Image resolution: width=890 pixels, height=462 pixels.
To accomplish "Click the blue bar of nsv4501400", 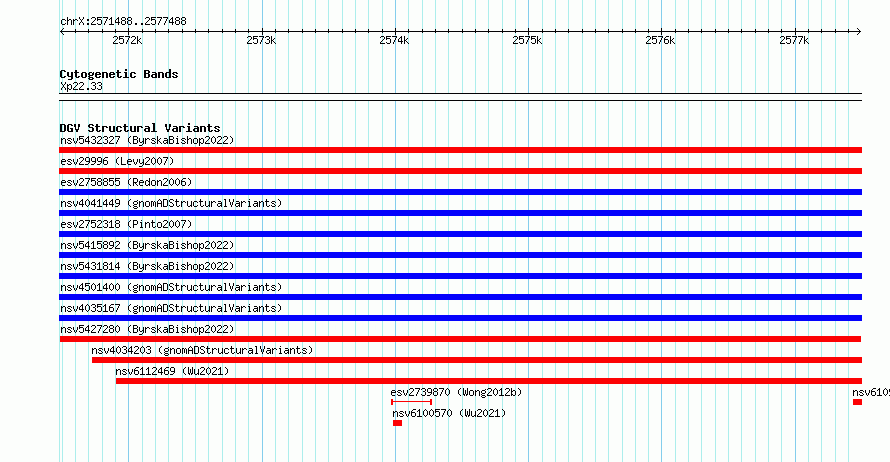I will coord(460,297).
